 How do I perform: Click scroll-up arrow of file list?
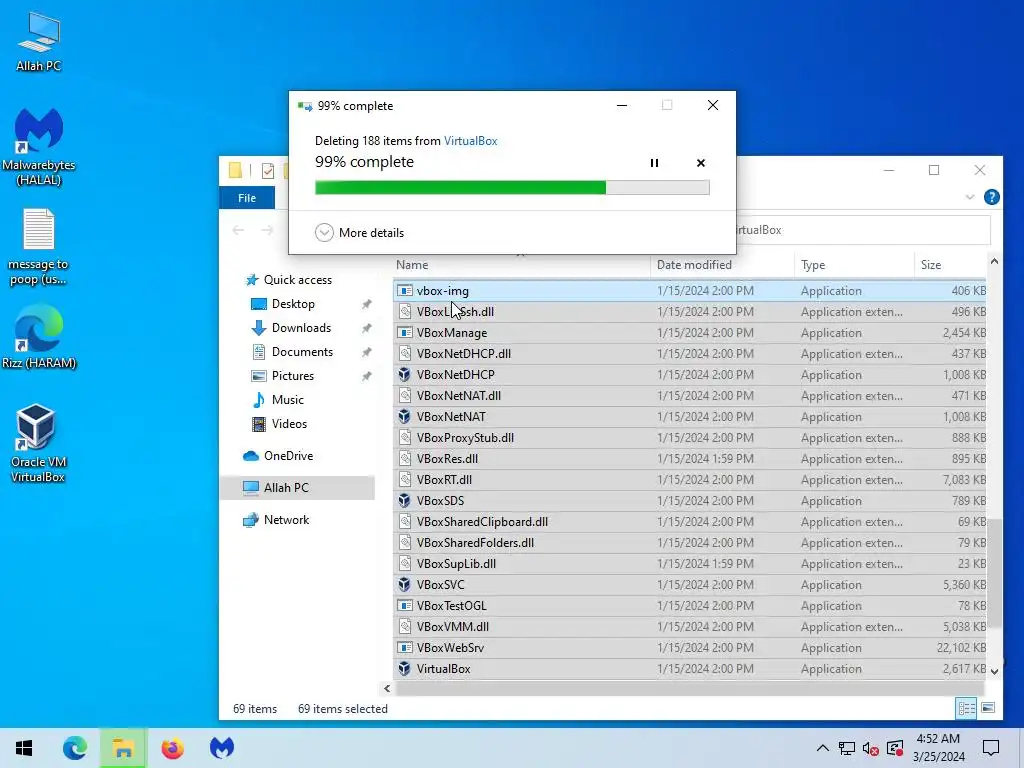[994, 262]
